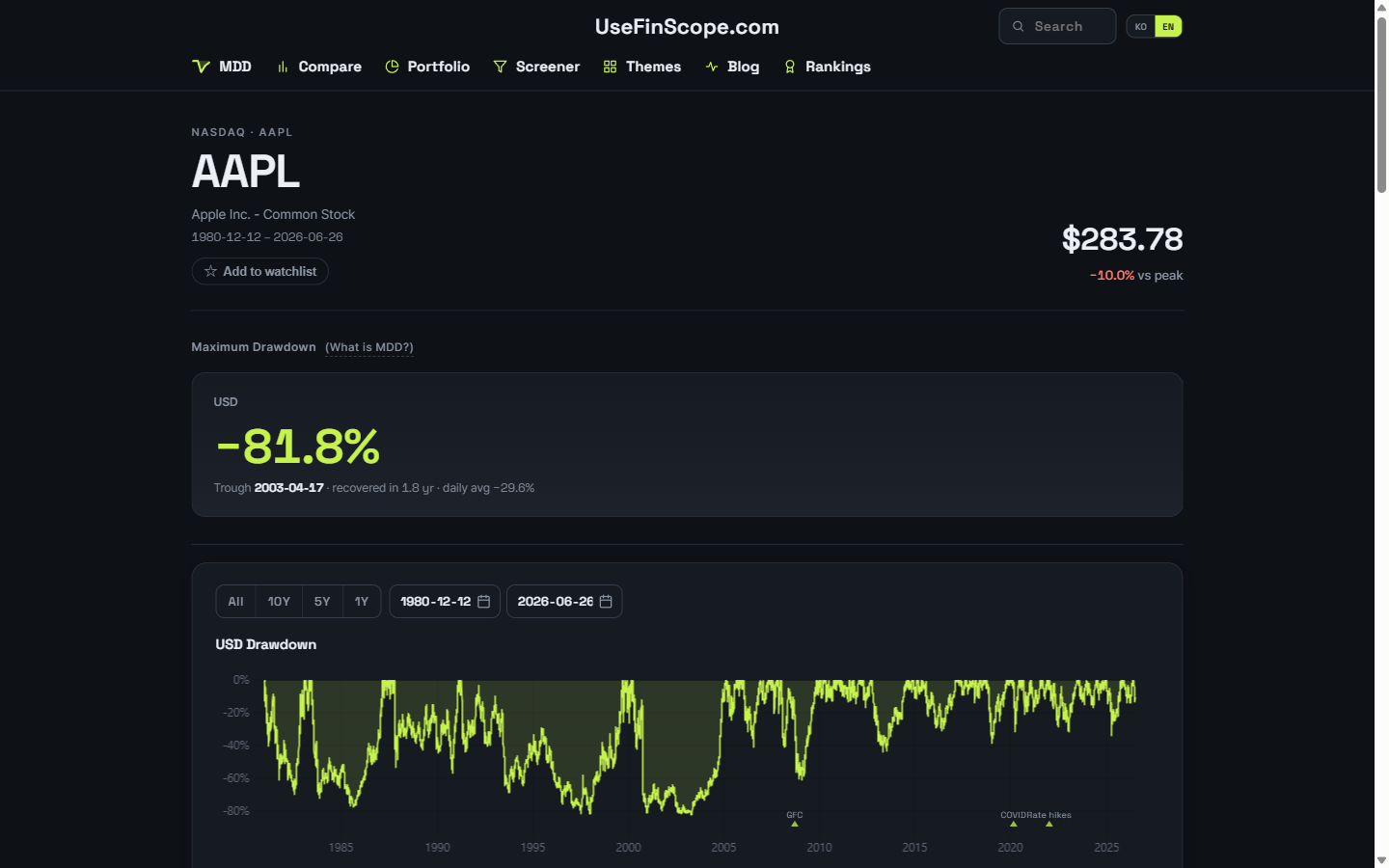
Task: Navigate to Rankings
Action: tap(828, 67)
